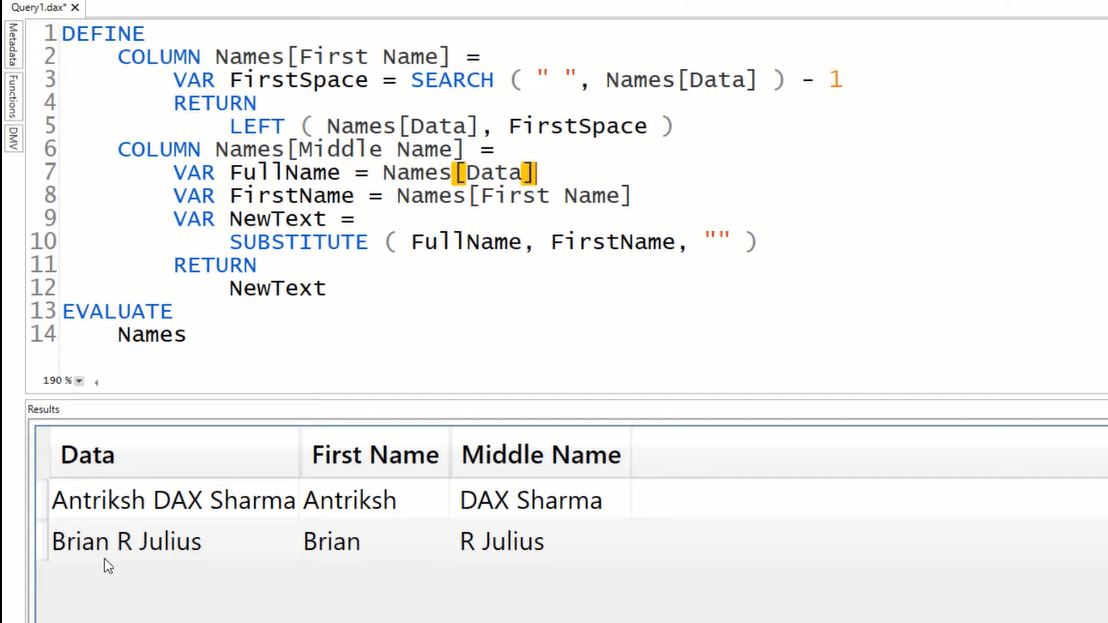
Task: Click 'FirstSpace' variable on line 3
Action: tap(299, 80)
